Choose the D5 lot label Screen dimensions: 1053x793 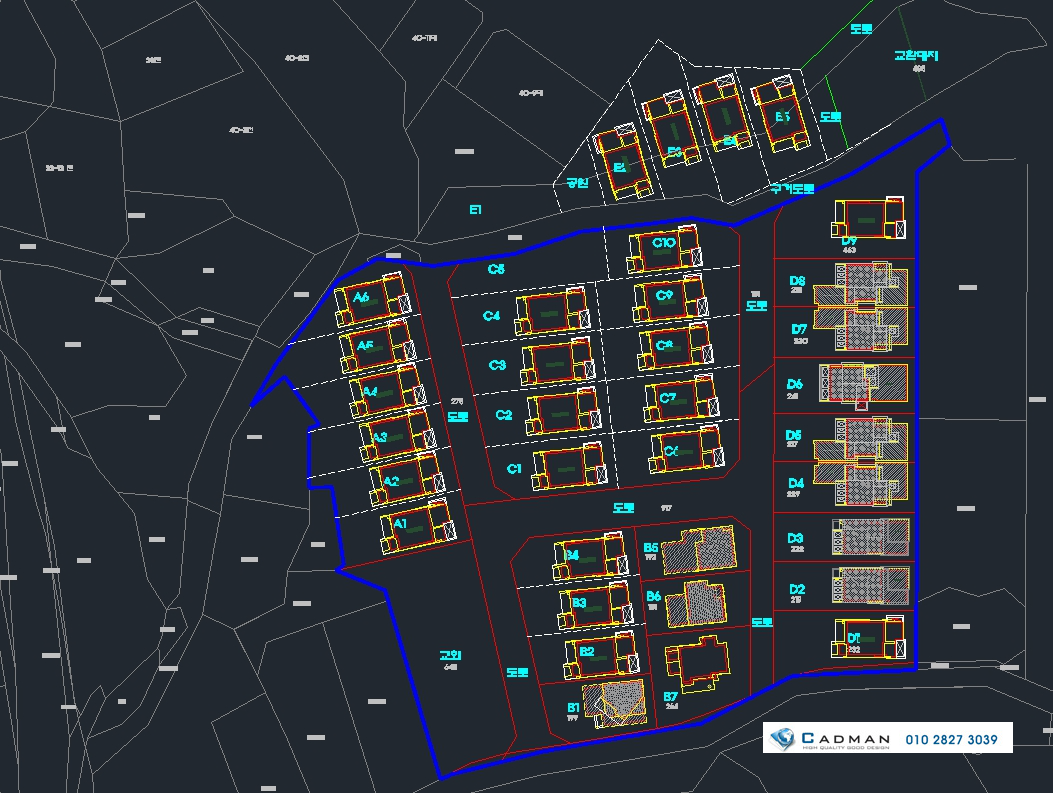click(793, 435)
